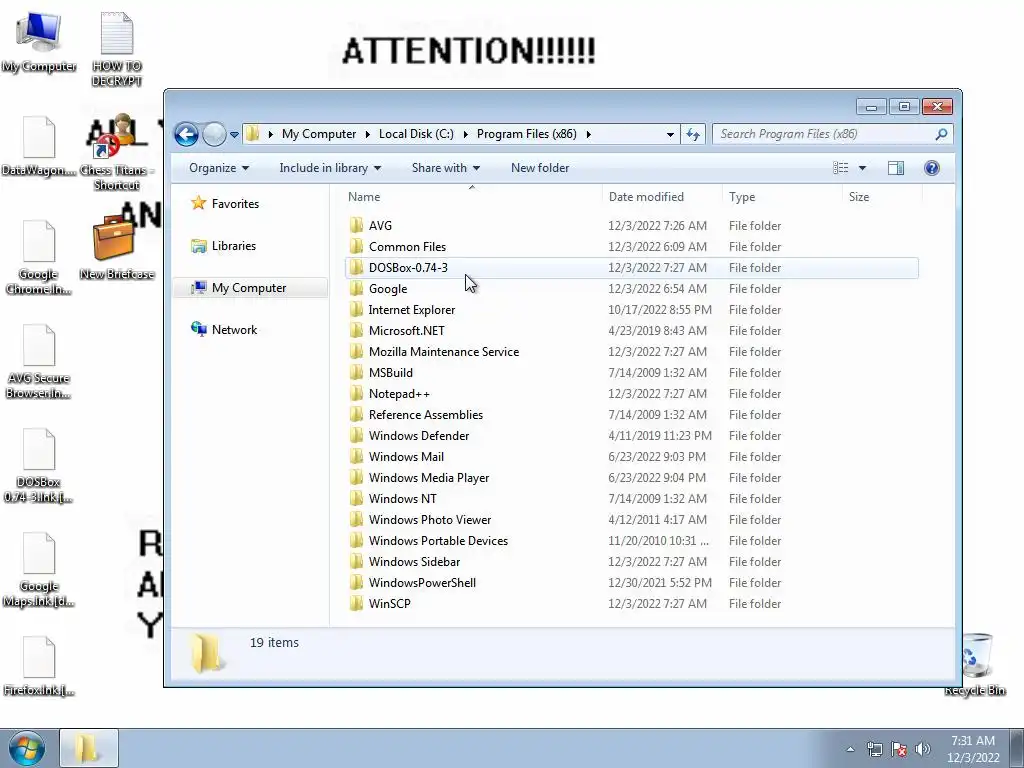Screen dimensions: 1024x768
Task: Open the view options dropdown arrow
Action: [x=862, y=168]
